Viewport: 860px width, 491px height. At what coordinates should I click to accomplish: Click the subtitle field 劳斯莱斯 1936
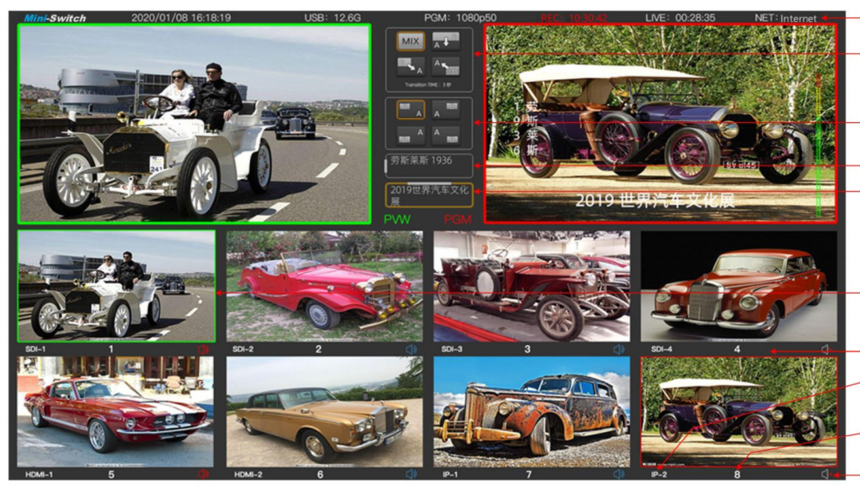pyautogui.click(x=429, y=165)
